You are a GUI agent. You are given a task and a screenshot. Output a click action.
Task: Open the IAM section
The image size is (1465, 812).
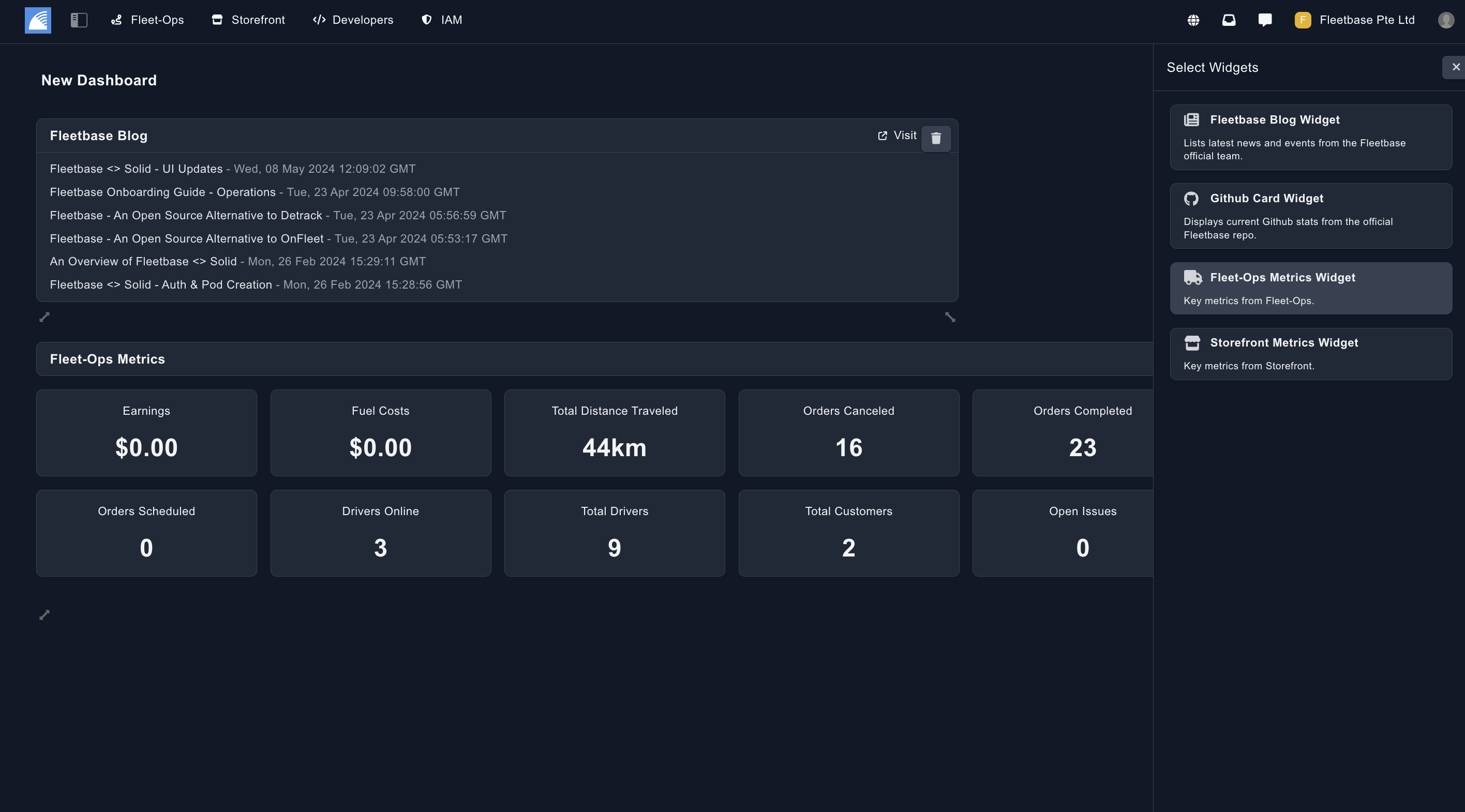(x=441, y=21)
